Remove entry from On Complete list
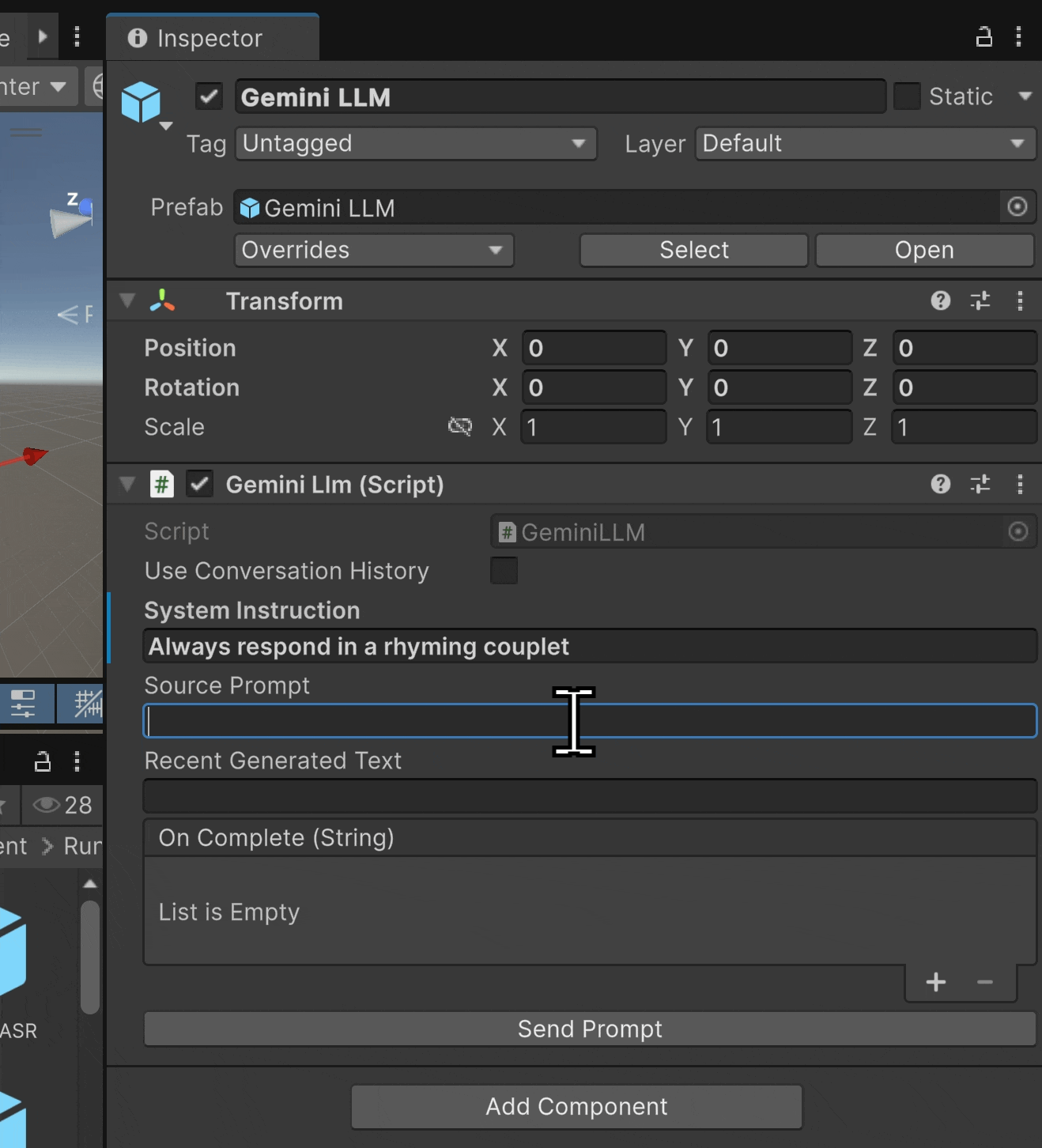The image size is (1042, 1148). (985, 983)
